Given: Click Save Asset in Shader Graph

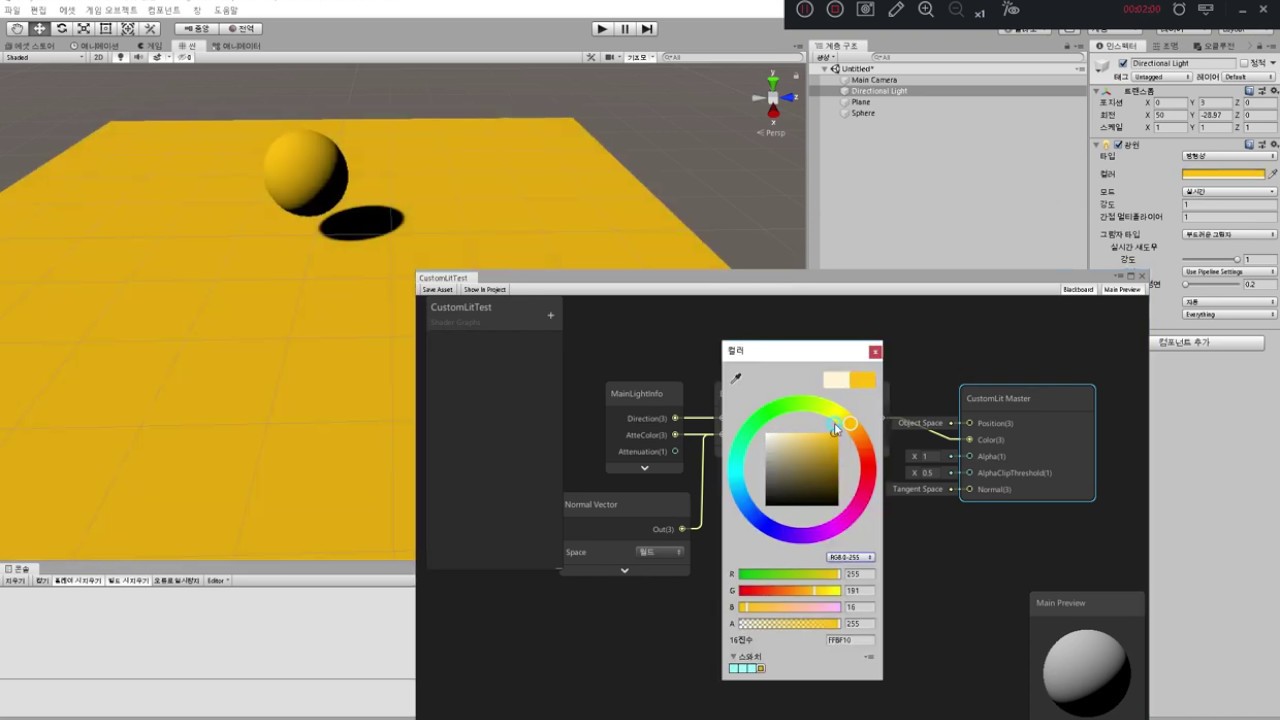Looking at the screenshot, I should [x=437, y=289].
